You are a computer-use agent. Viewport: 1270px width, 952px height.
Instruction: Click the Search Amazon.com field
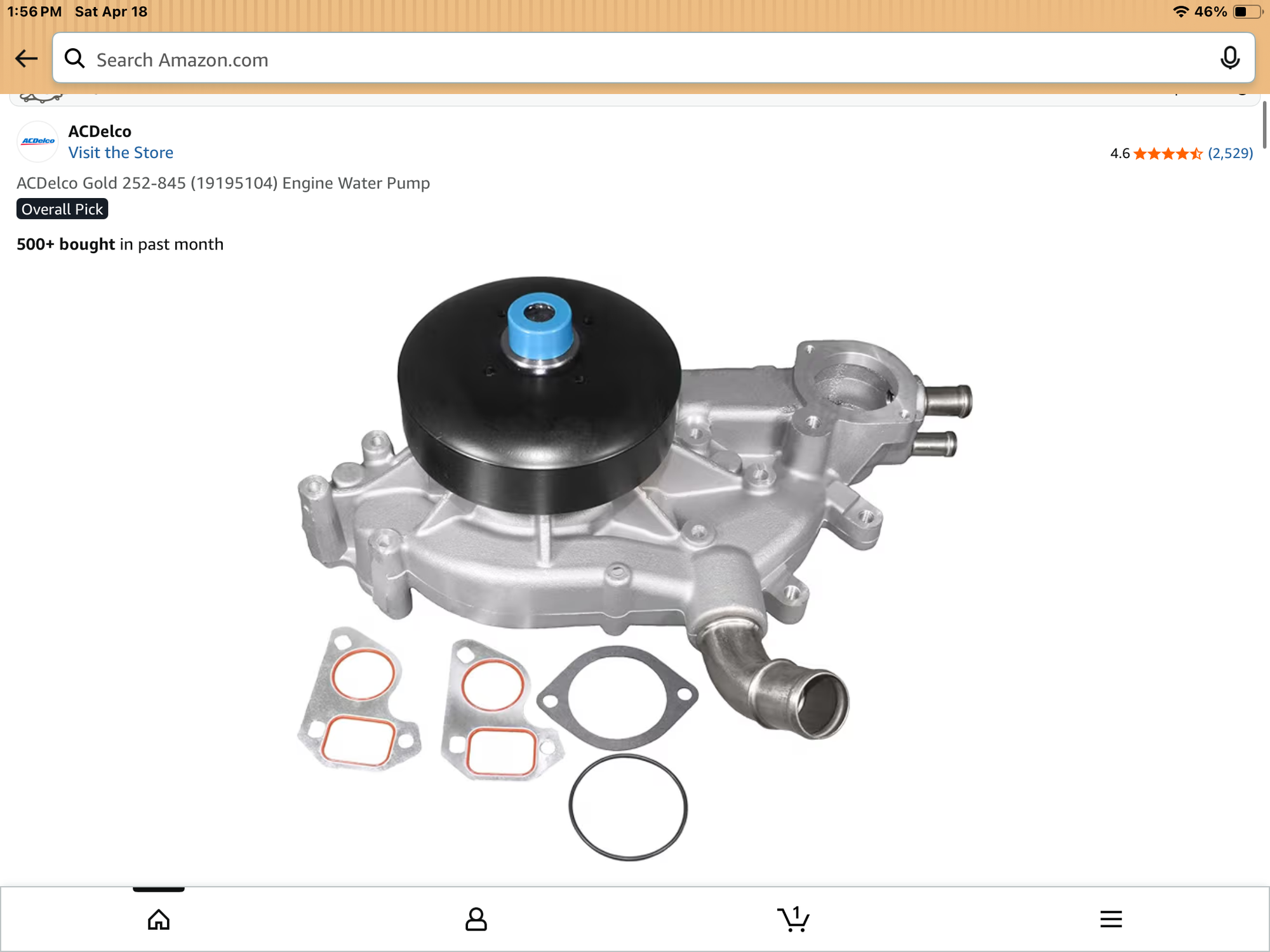635,60
